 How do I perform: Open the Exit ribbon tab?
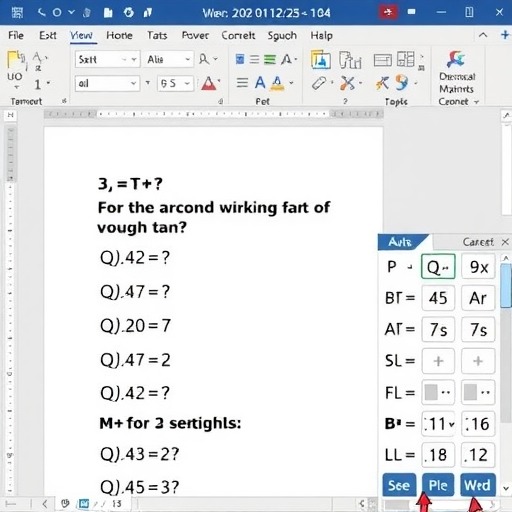(48, 35)
